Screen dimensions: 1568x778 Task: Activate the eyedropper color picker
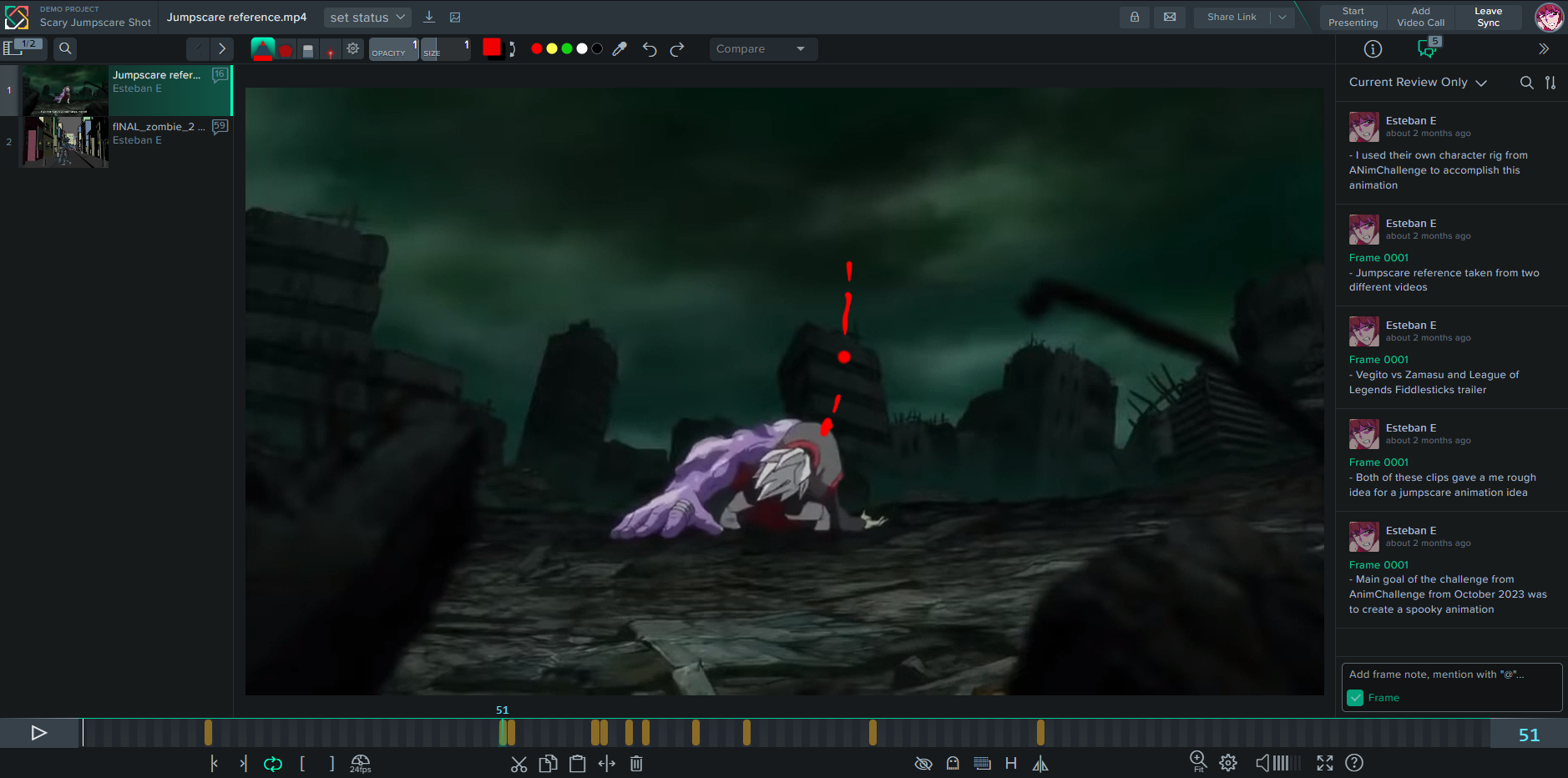(620, 48)
